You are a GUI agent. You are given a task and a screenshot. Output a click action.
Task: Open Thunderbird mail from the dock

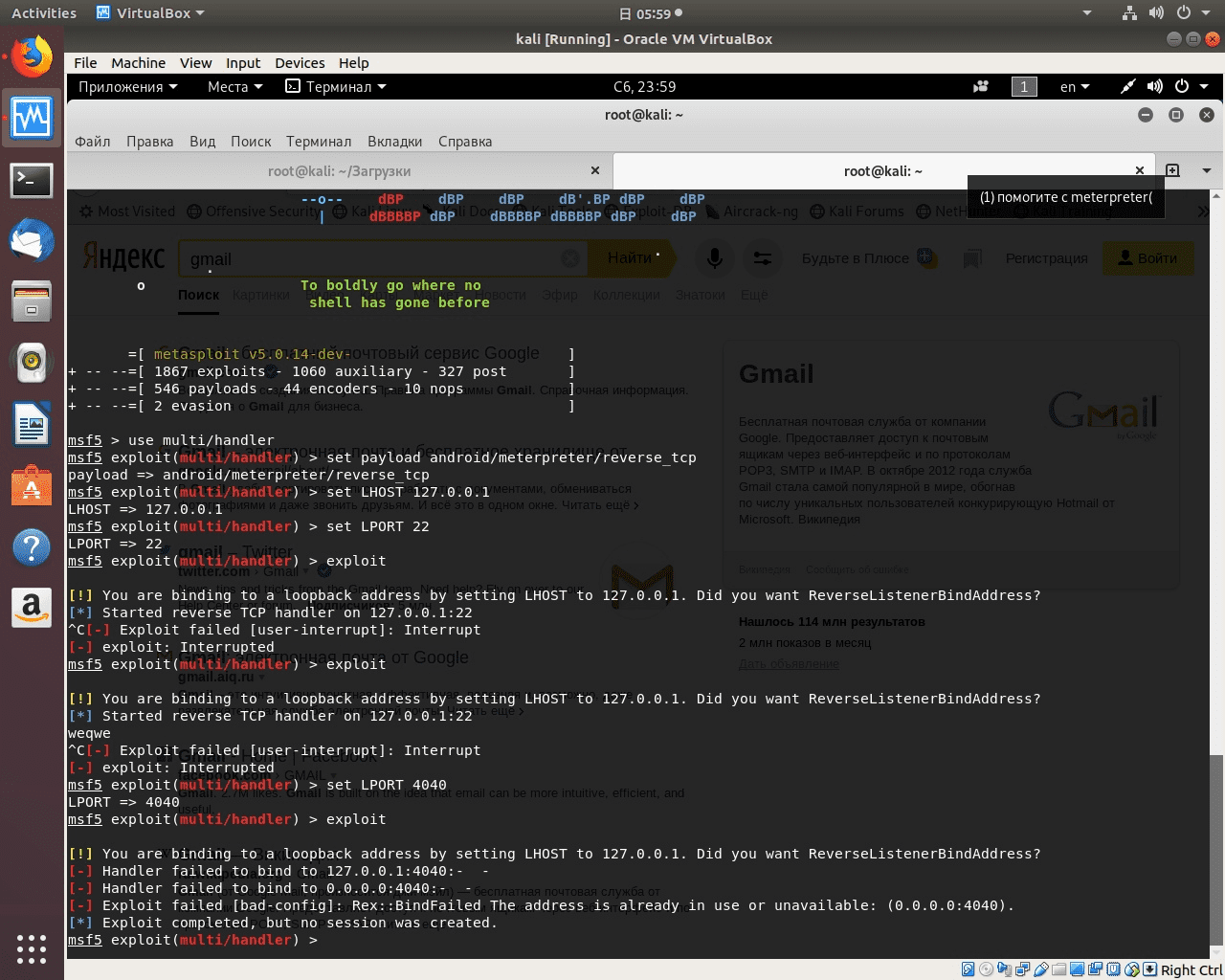click(x=32, y=240)
